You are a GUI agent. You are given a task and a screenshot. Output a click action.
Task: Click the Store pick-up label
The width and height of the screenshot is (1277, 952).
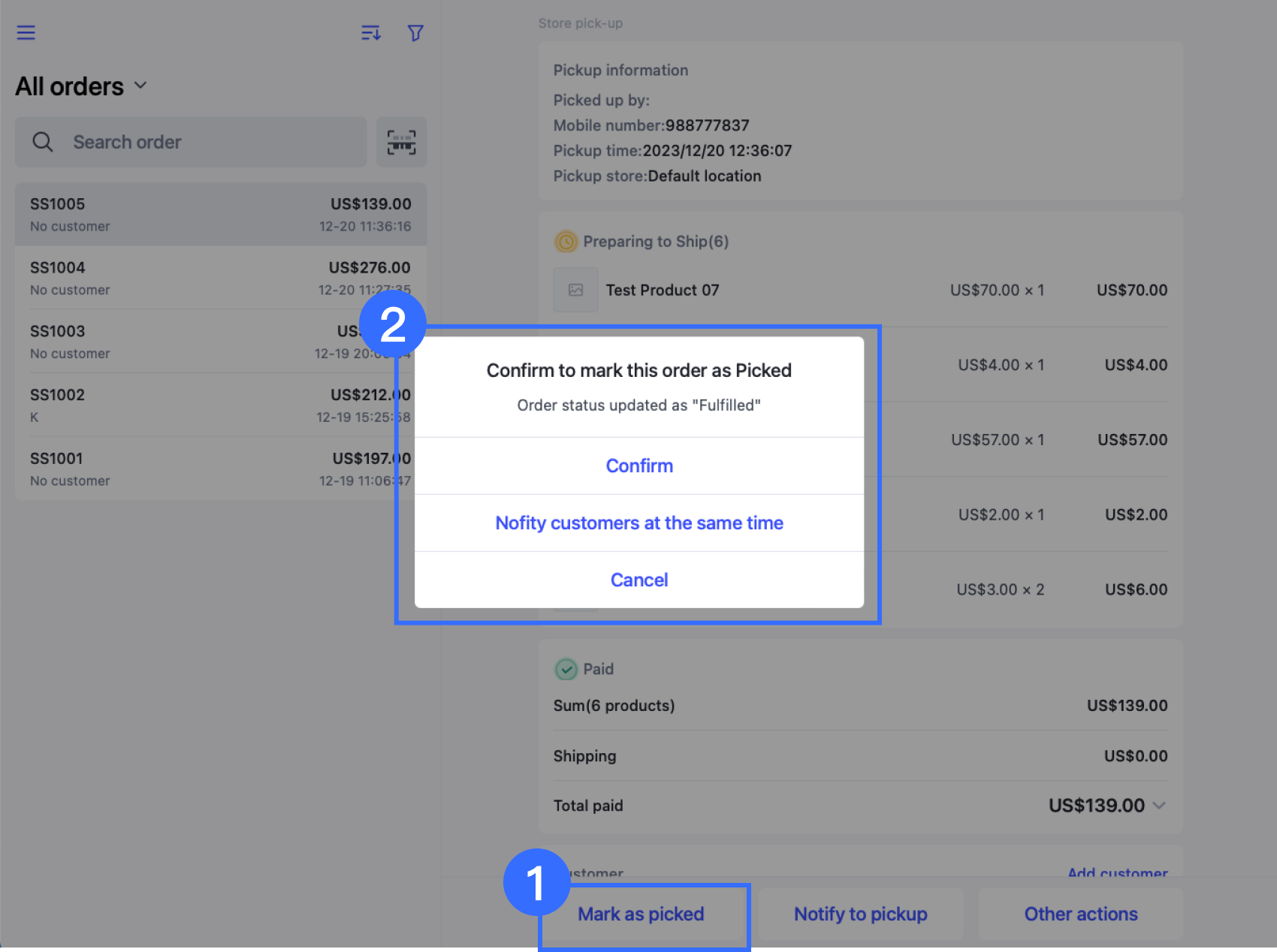pyautogui.click(x=581, y=23)
